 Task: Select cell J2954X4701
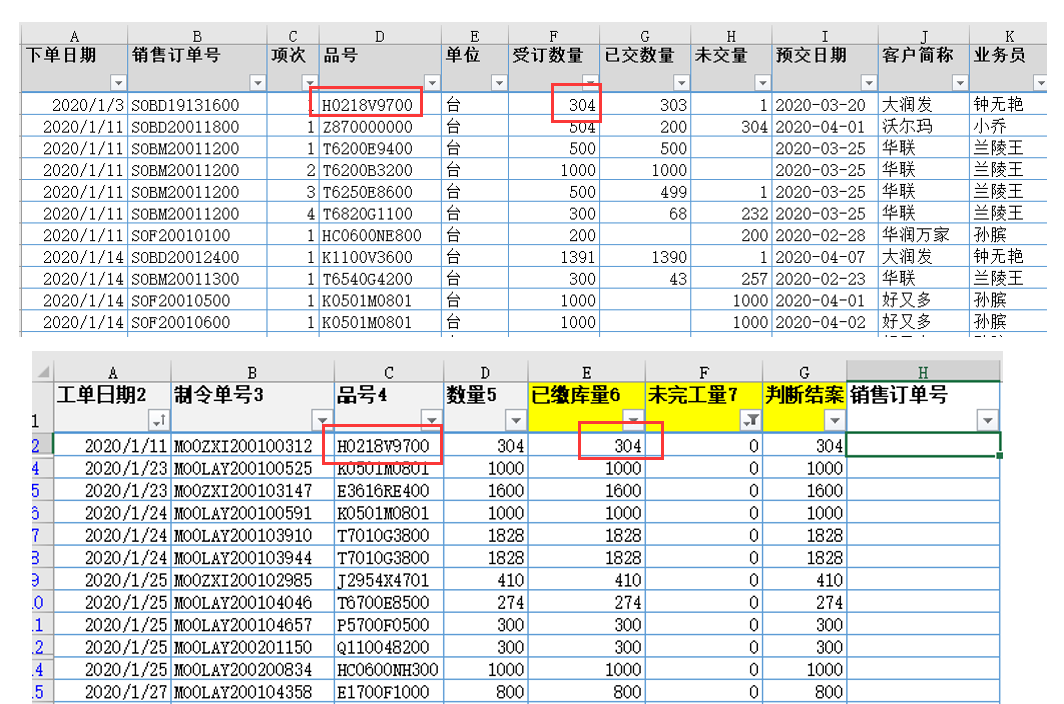click(389, 580)
